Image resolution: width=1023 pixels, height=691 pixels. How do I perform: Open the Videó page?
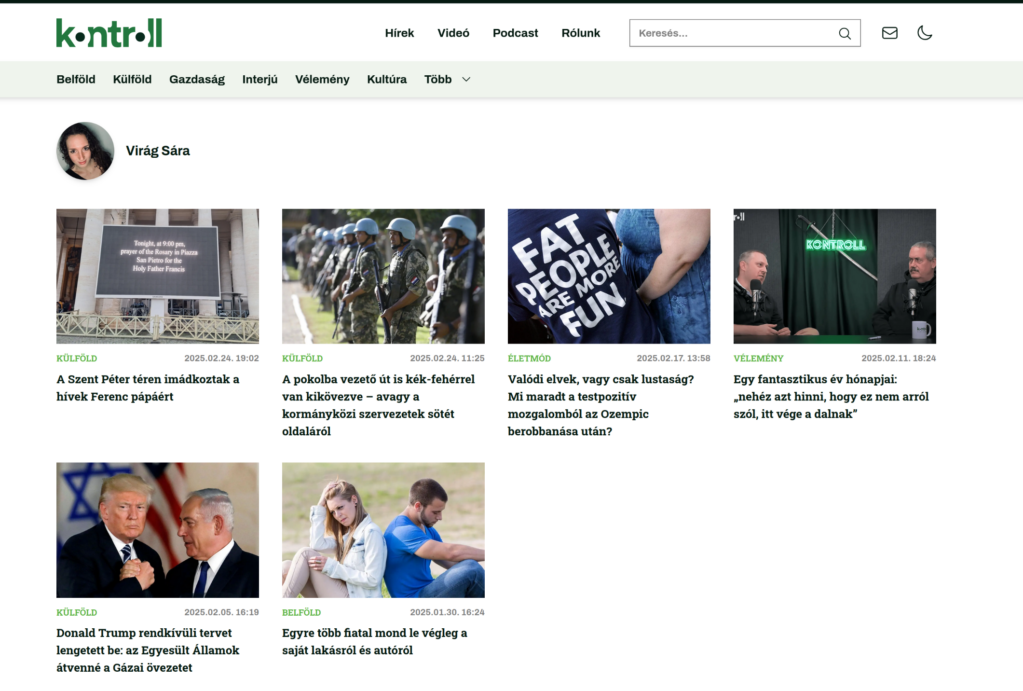[x=453, y=33]
